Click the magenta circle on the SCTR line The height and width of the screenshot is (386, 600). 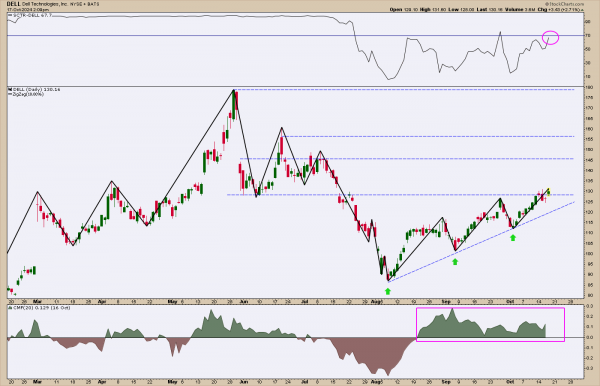pyautogui.click(x=551, y=37)
